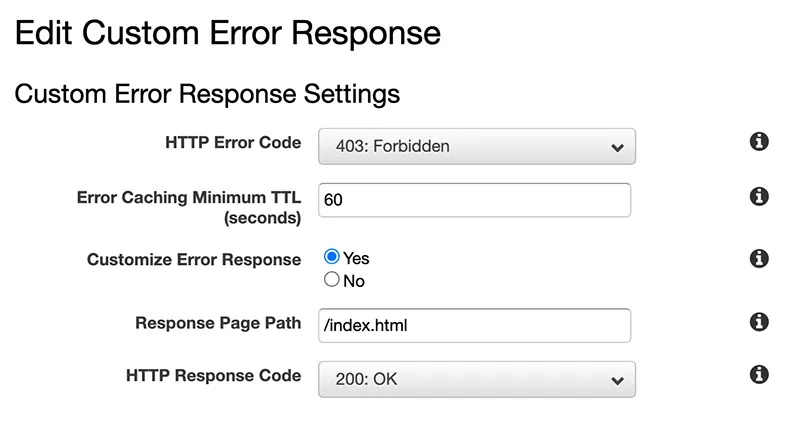
Task: Click the Response Page Path label
Action: [218, 323]
